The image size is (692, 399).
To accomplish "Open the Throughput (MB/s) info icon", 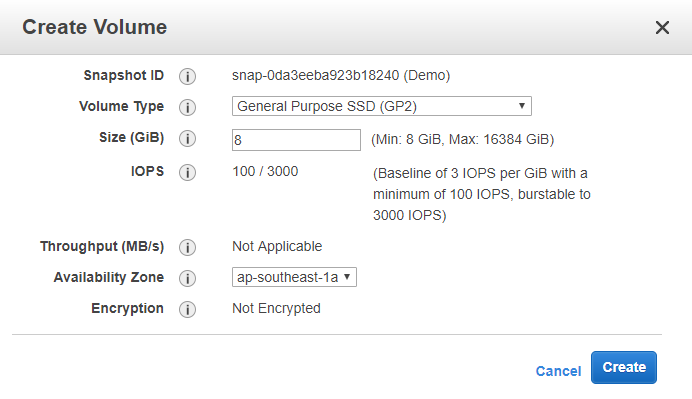I will pos(187,247).
